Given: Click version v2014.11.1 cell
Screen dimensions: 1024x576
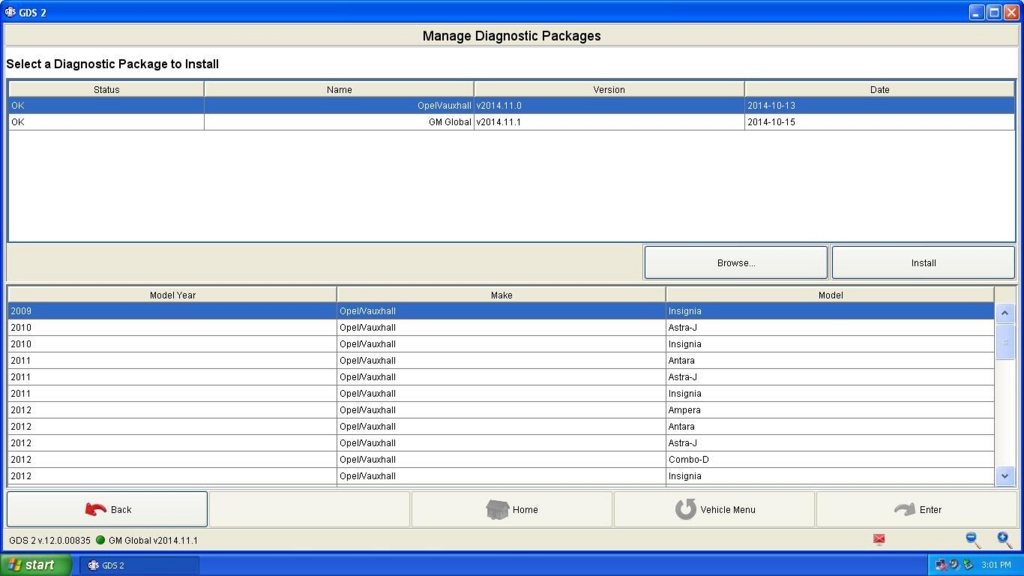Looking at the screenshot, I should [609, 122].
